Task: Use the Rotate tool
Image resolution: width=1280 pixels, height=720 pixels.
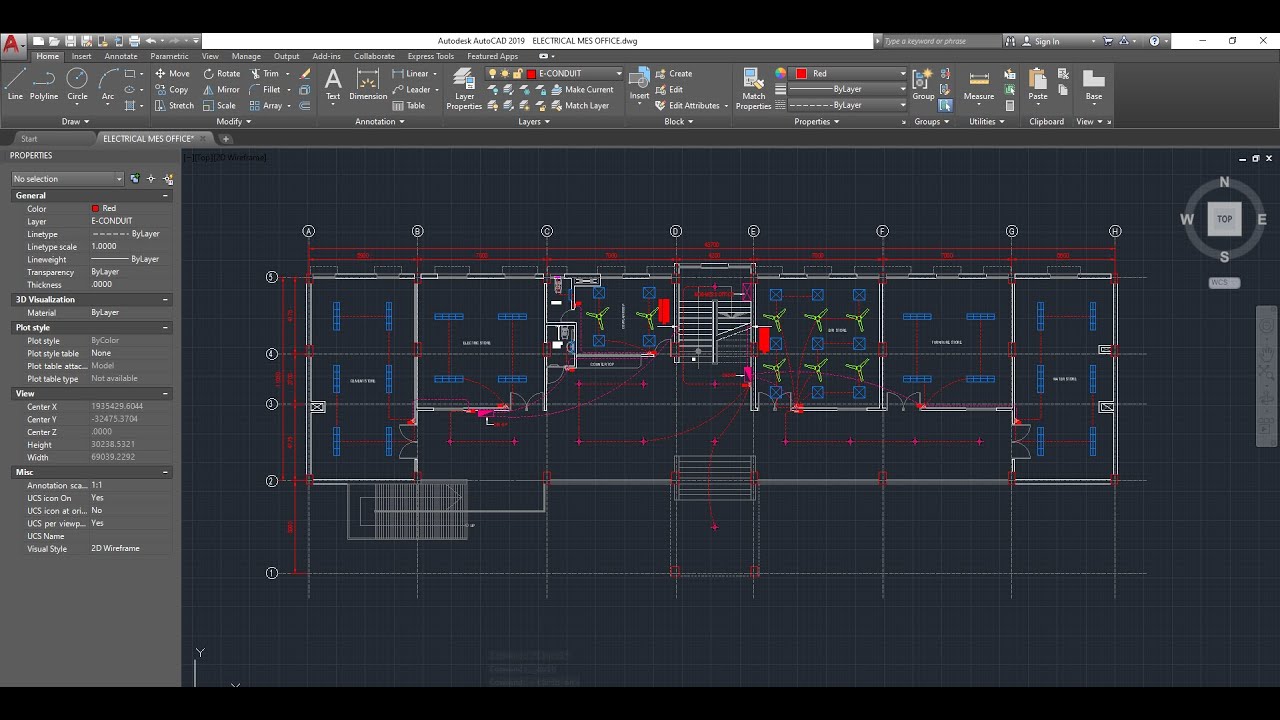Action: 221,73
